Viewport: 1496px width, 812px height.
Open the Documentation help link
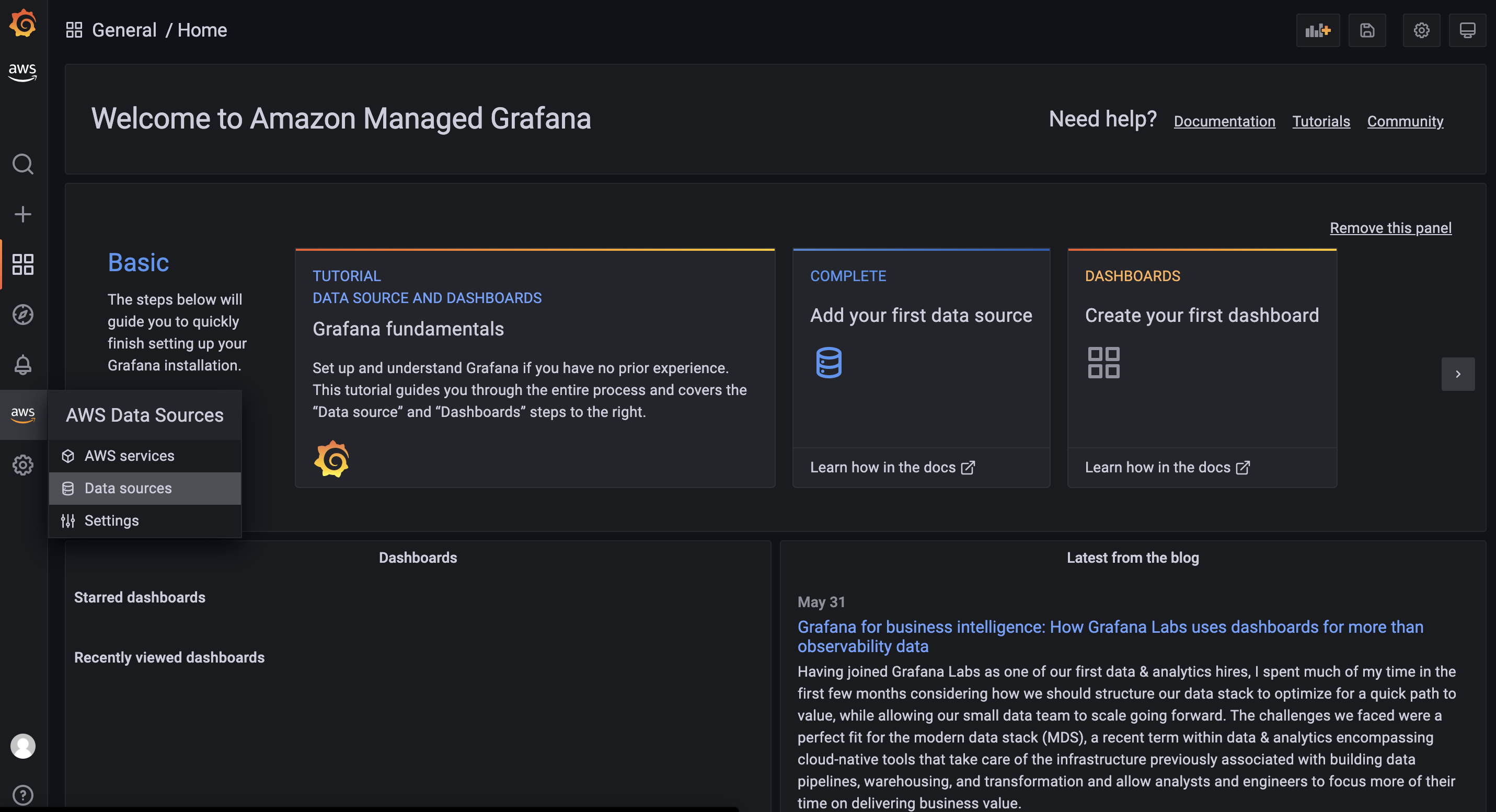1224,121
